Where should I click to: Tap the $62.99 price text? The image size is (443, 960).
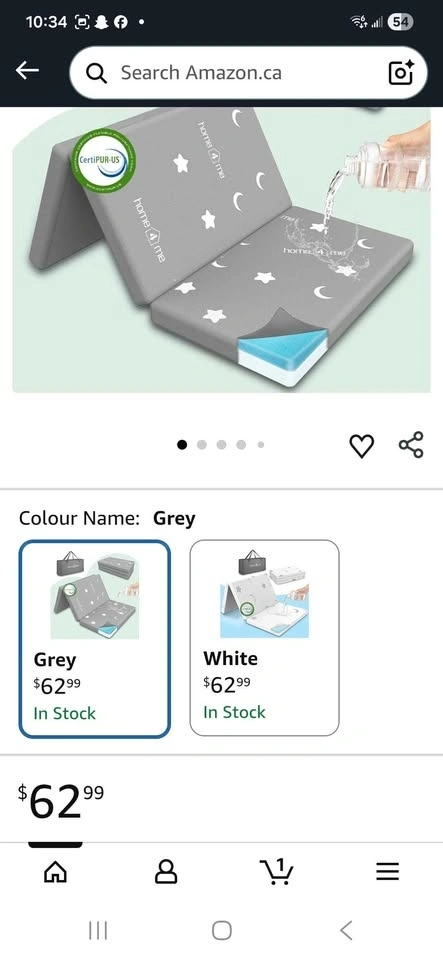pyautogui.click(x=61, y=801)
